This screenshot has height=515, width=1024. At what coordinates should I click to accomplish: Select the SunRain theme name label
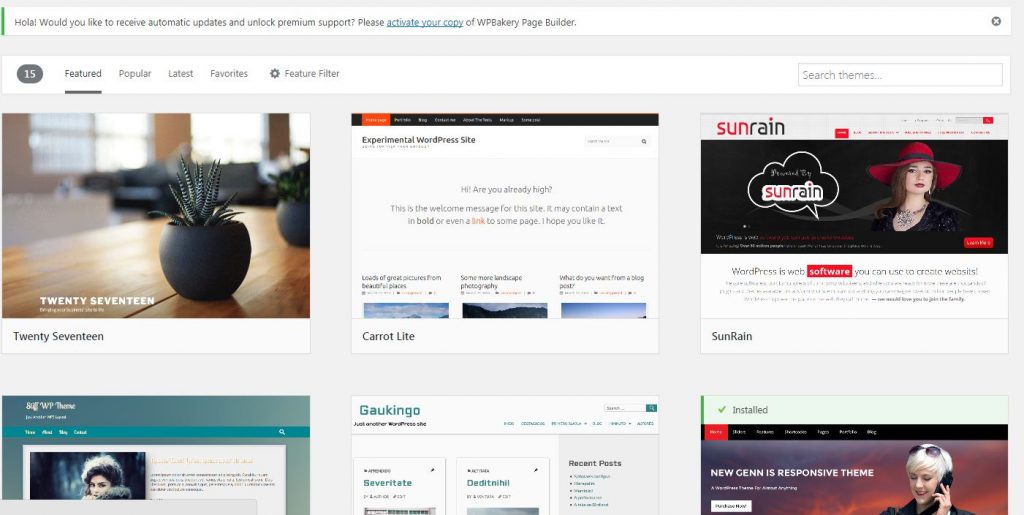[x=731, y=336]
